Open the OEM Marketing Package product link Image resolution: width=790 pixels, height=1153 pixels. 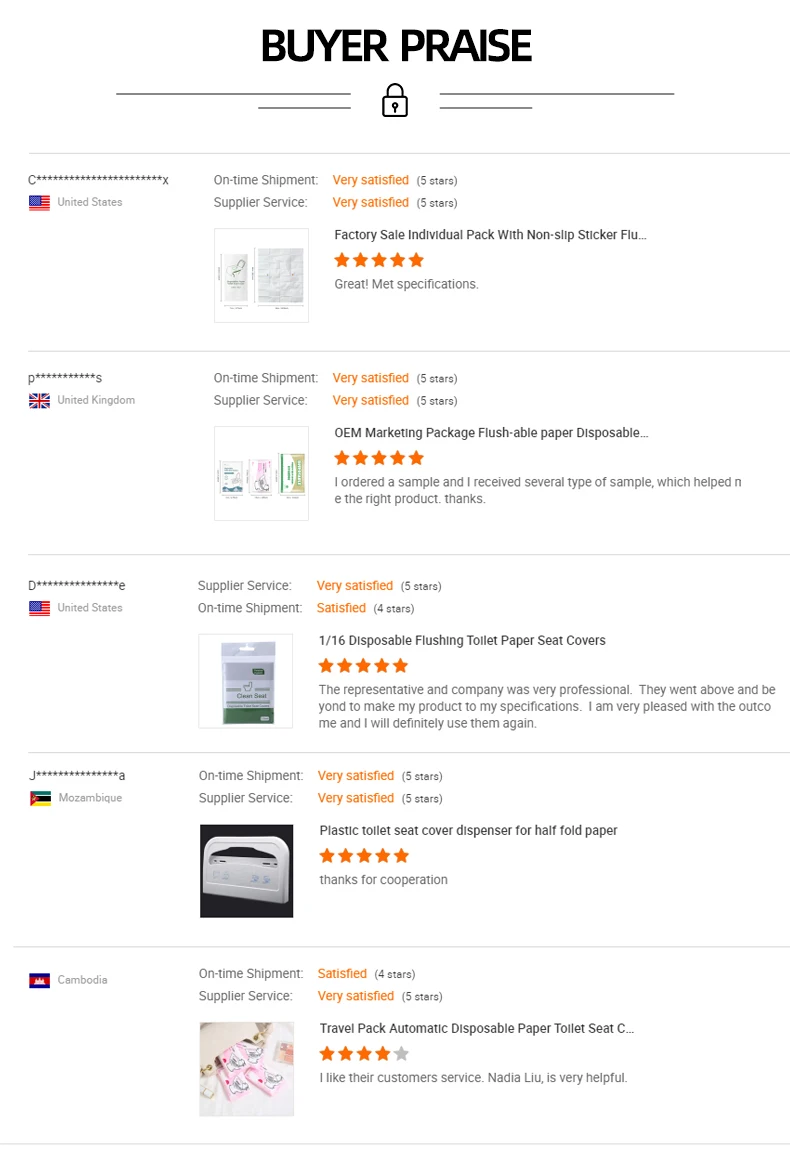491,433
